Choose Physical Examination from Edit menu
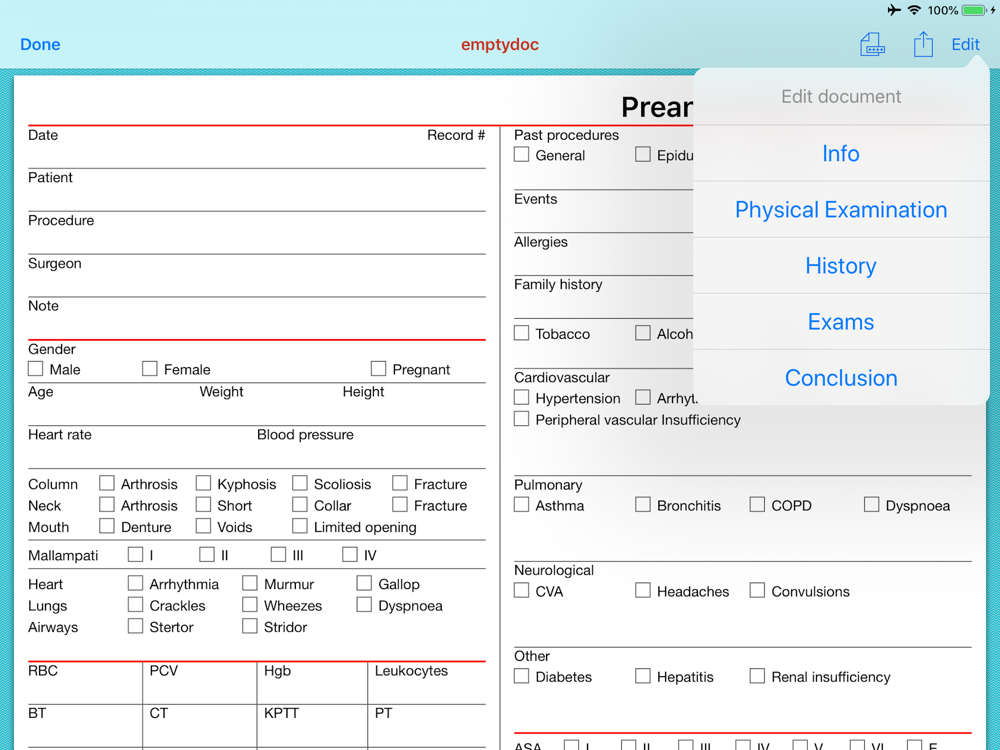 click(x=841, y=210)
